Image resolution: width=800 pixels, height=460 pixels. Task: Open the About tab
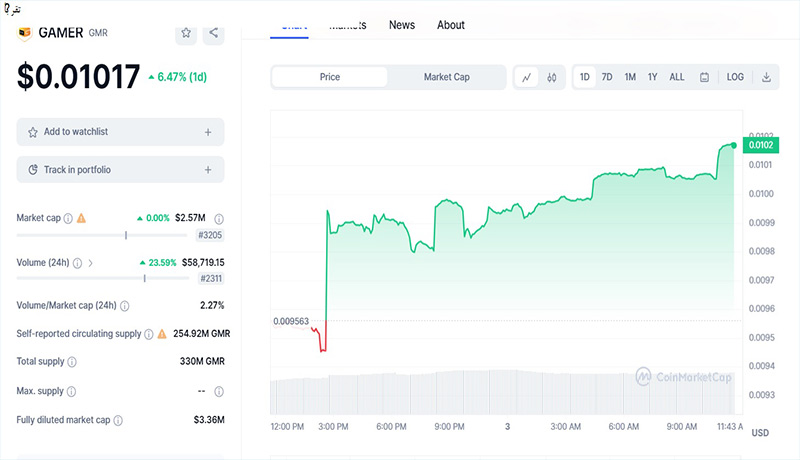pyautogui.click(x=451, y=25)
